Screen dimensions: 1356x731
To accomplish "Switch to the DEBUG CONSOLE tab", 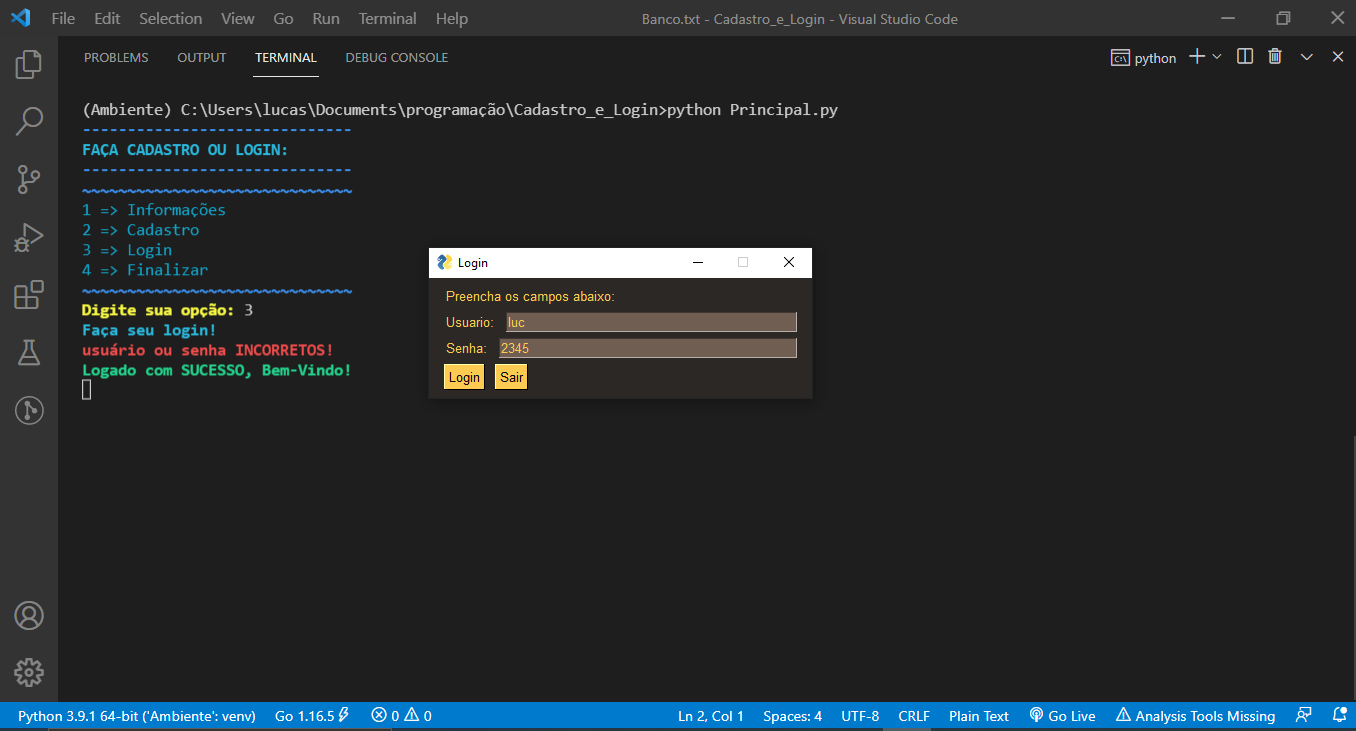I will point(396,57).
